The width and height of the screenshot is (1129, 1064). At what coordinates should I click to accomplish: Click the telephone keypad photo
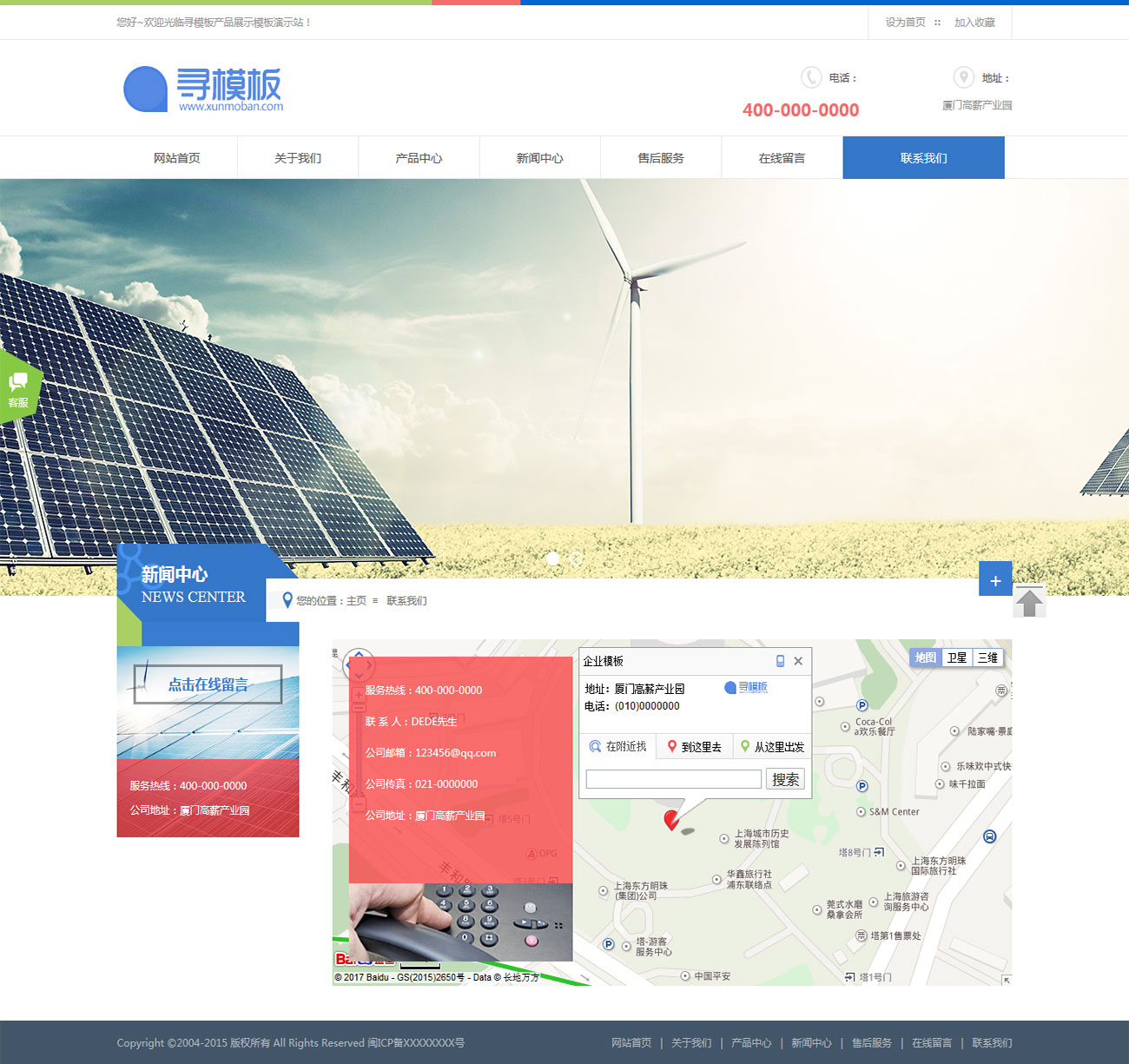click(461, 922)
